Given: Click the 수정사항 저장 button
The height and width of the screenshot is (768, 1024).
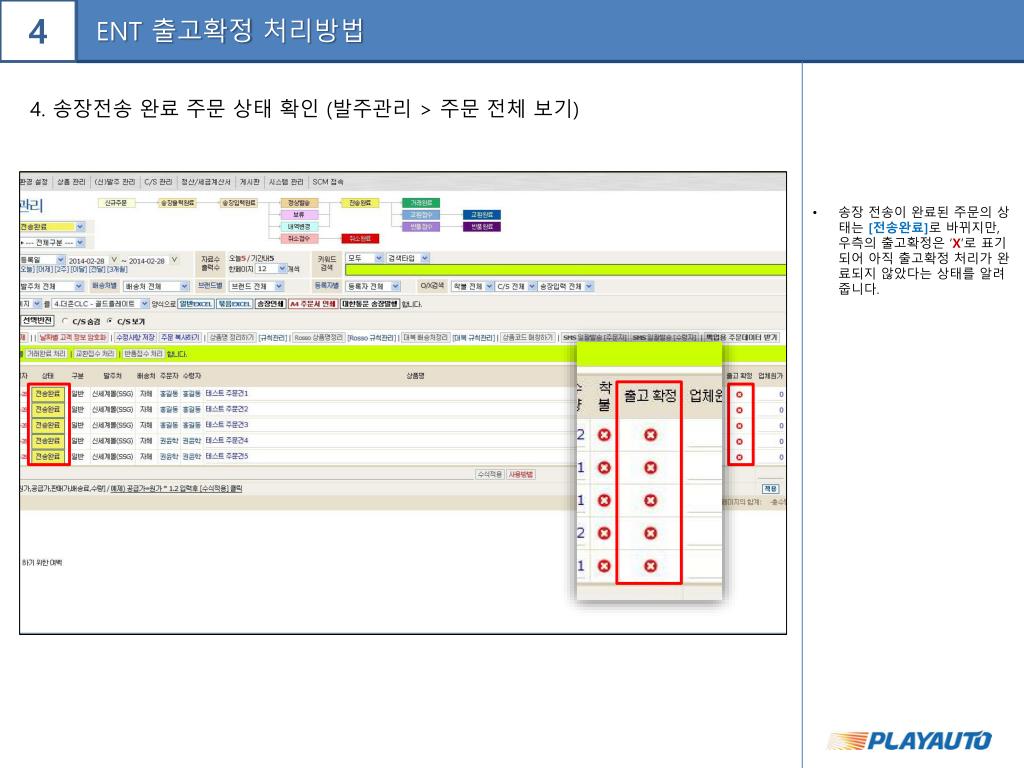Looking at the screenshot, I should (x=135, y=338).
